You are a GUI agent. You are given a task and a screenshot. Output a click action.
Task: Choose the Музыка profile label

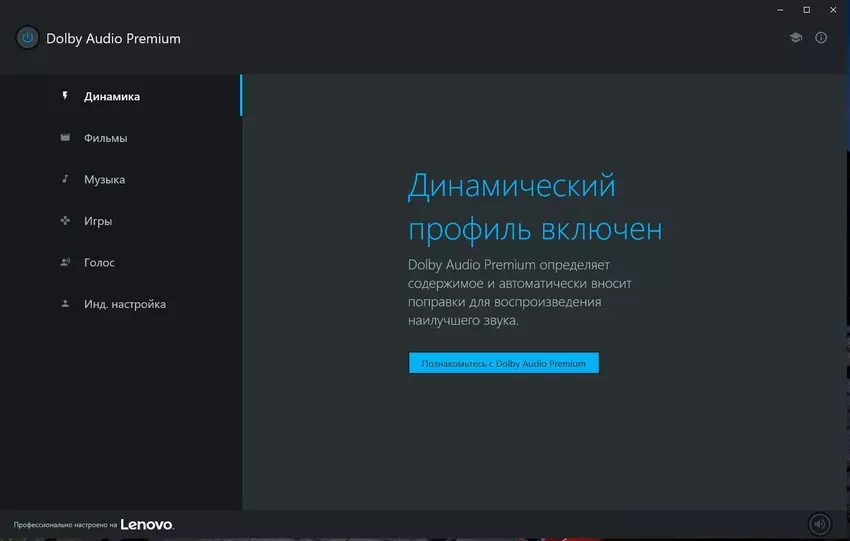pyautogui.click(x=104, y=180)
